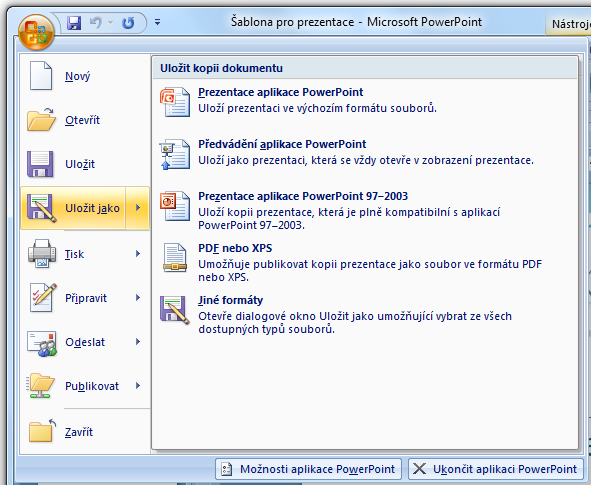Screen dimensions: 591x485
Task: Click the options list icon on Možnosti button
Action: click(227, 469)
